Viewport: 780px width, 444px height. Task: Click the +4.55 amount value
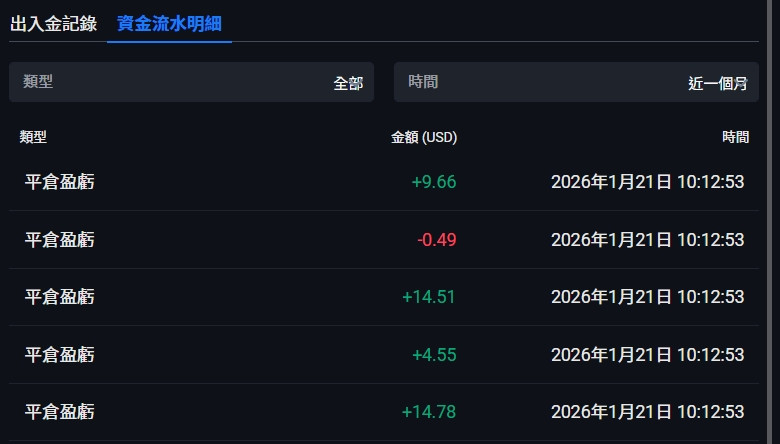434,354
